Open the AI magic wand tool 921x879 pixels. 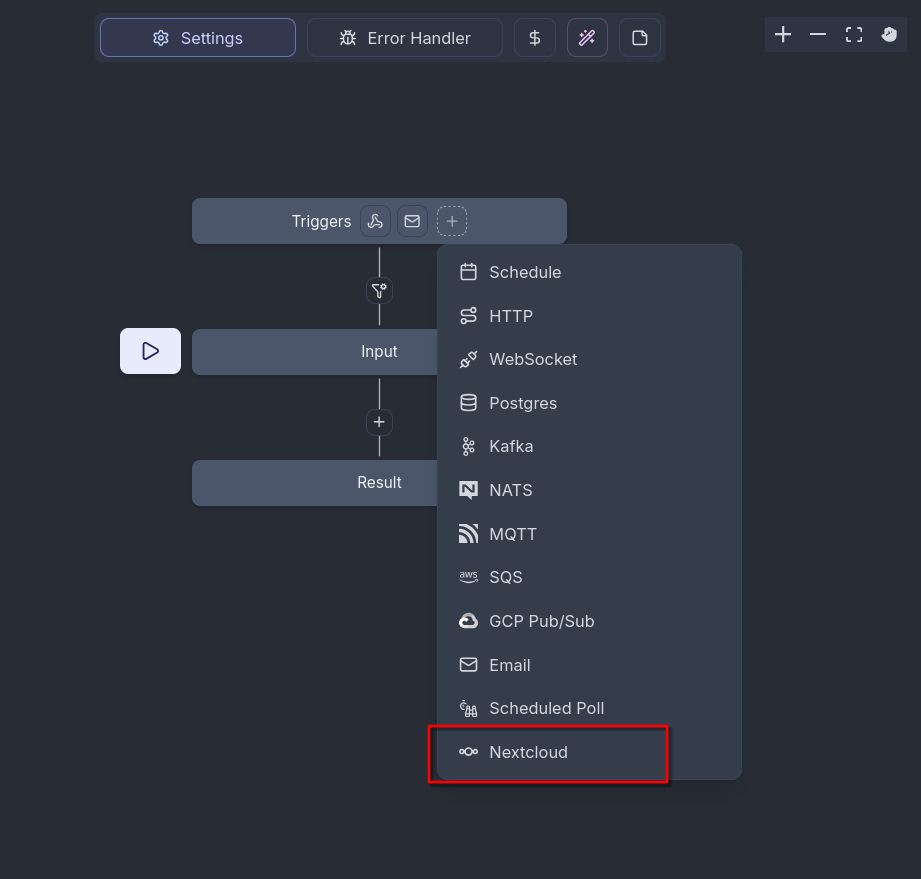point(587,37)
